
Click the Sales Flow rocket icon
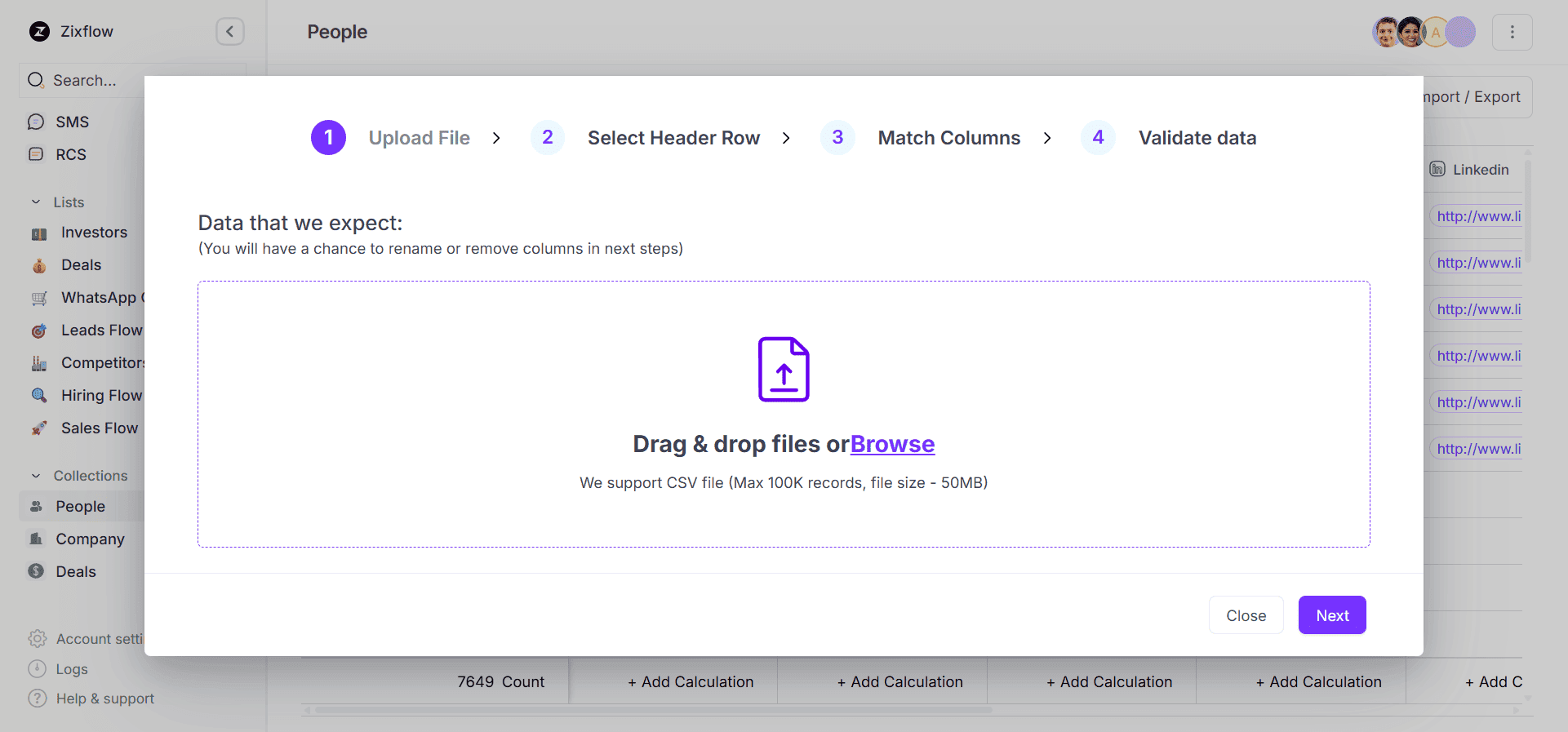point(39,428)
